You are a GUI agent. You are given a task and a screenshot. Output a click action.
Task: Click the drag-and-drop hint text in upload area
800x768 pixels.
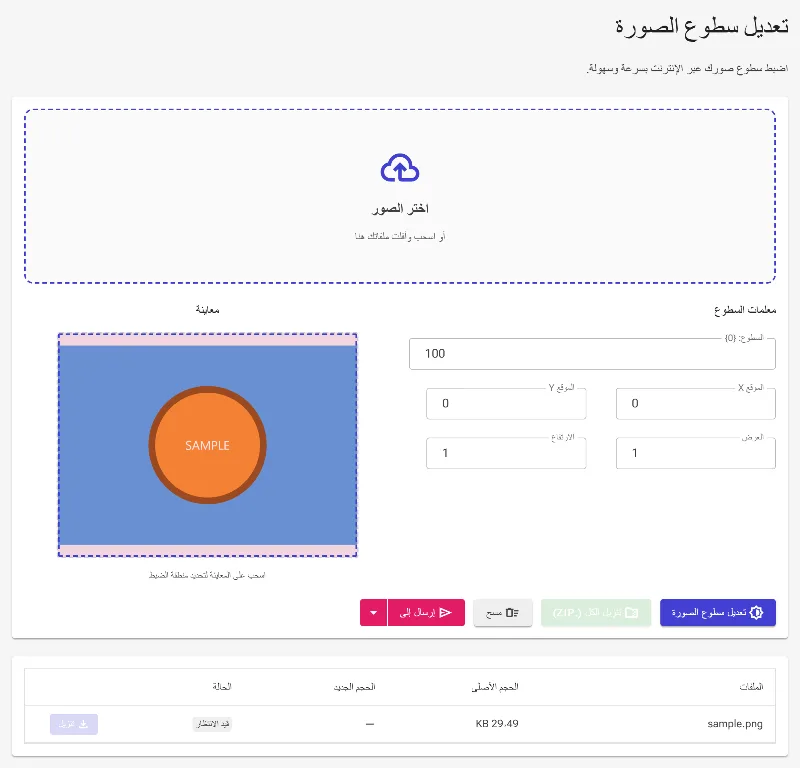coord(400,236)
